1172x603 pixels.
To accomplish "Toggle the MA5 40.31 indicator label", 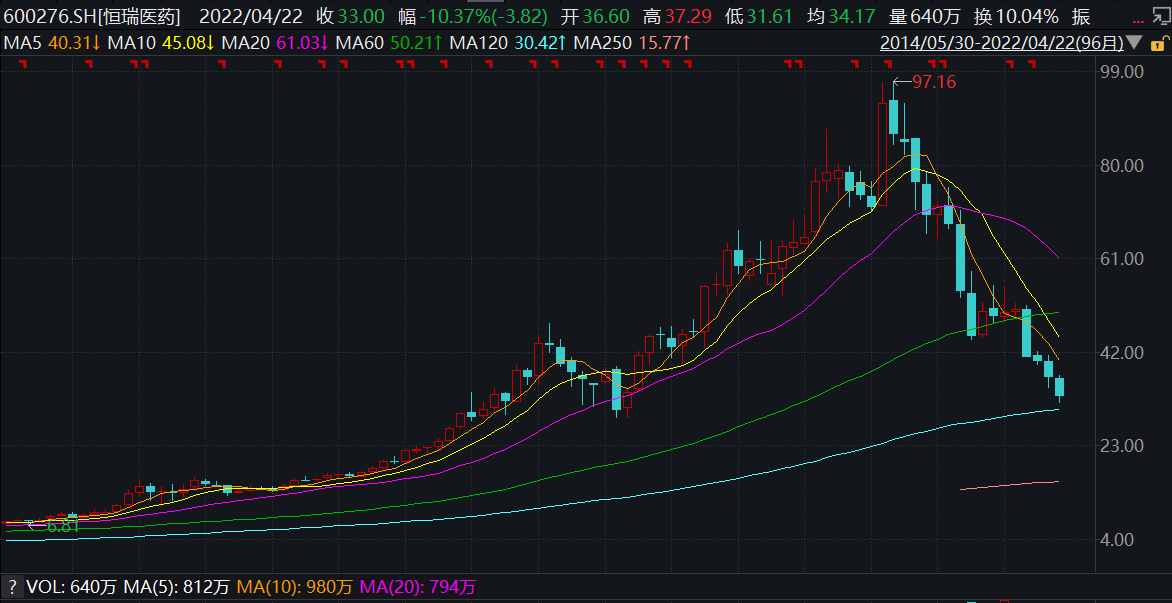I will pos(52,43).
